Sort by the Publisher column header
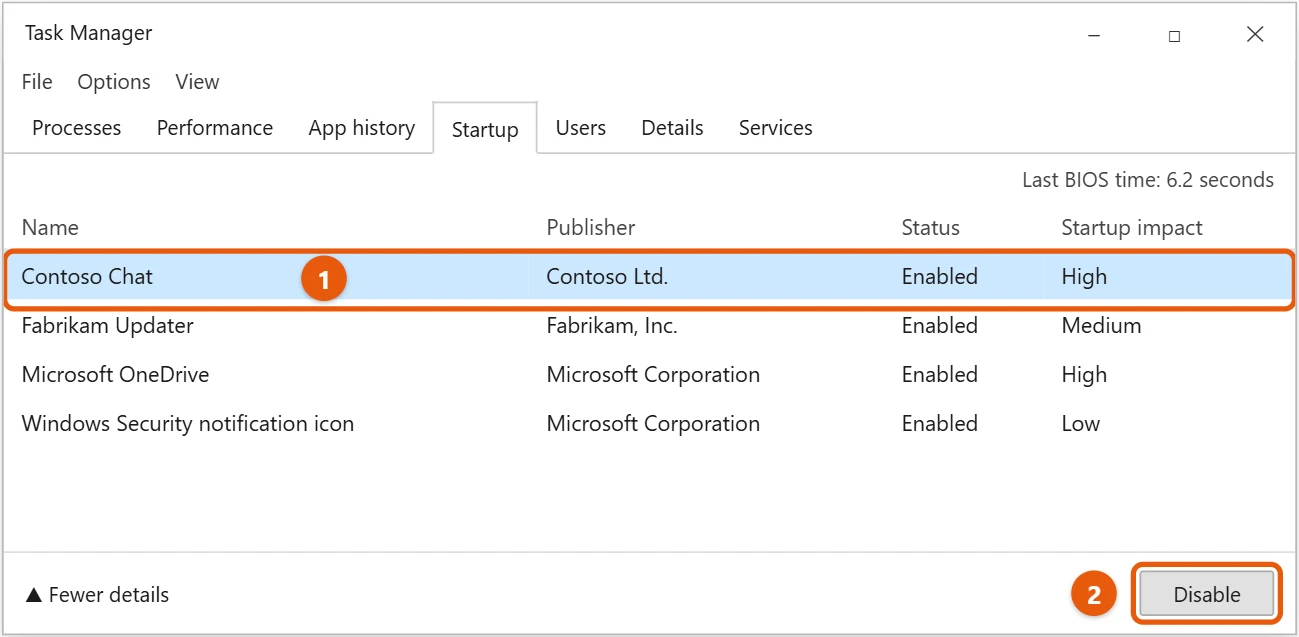 pyautogui.click(x=590, y=228)
